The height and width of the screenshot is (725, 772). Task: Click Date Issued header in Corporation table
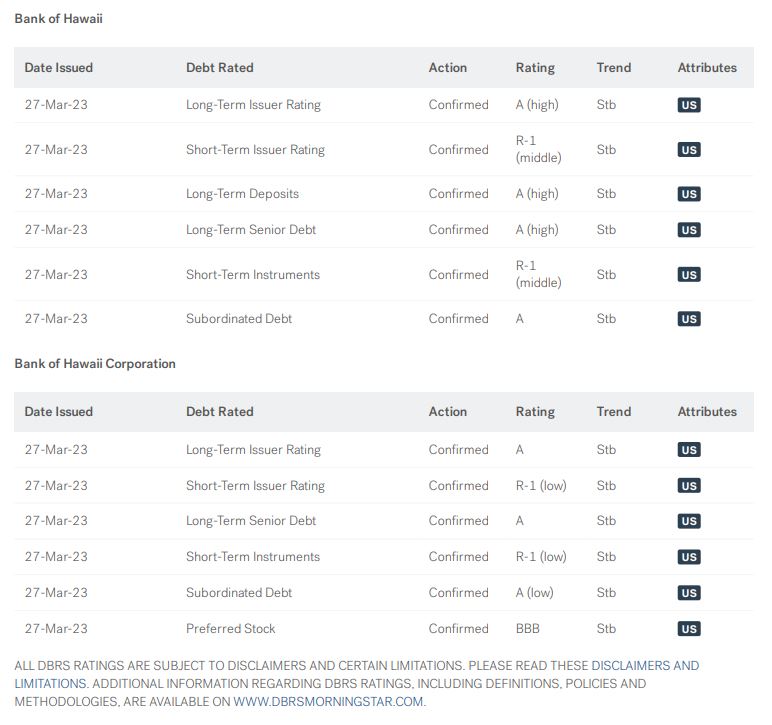click(59, 411)
